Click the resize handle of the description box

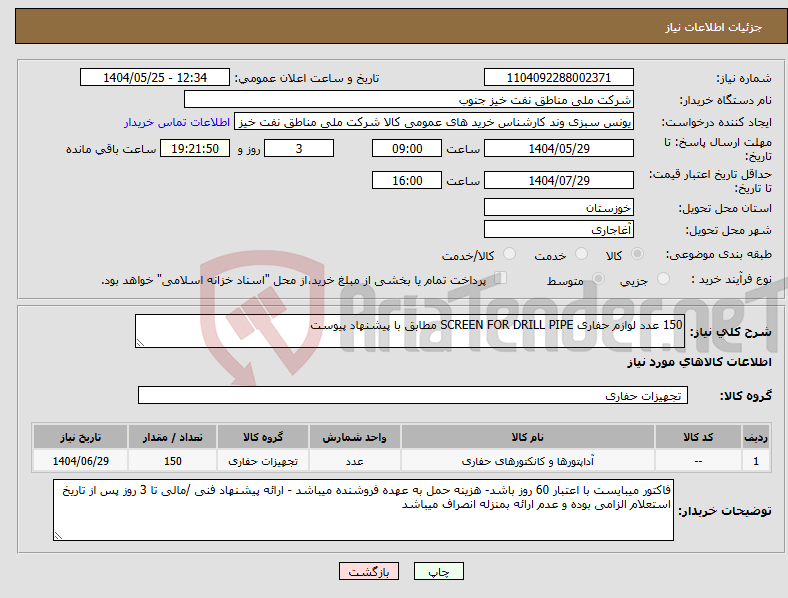(140, 343)
